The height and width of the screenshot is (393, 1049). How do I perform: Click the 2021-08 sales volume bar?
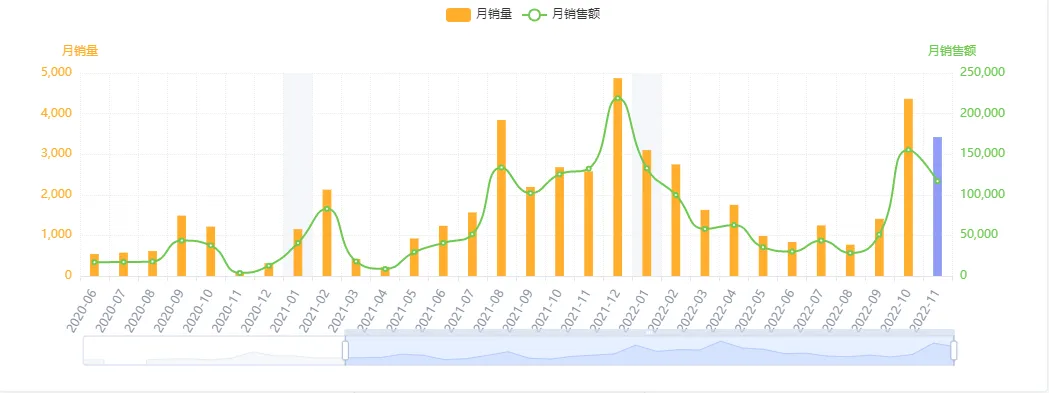click(x=501, y=198)
